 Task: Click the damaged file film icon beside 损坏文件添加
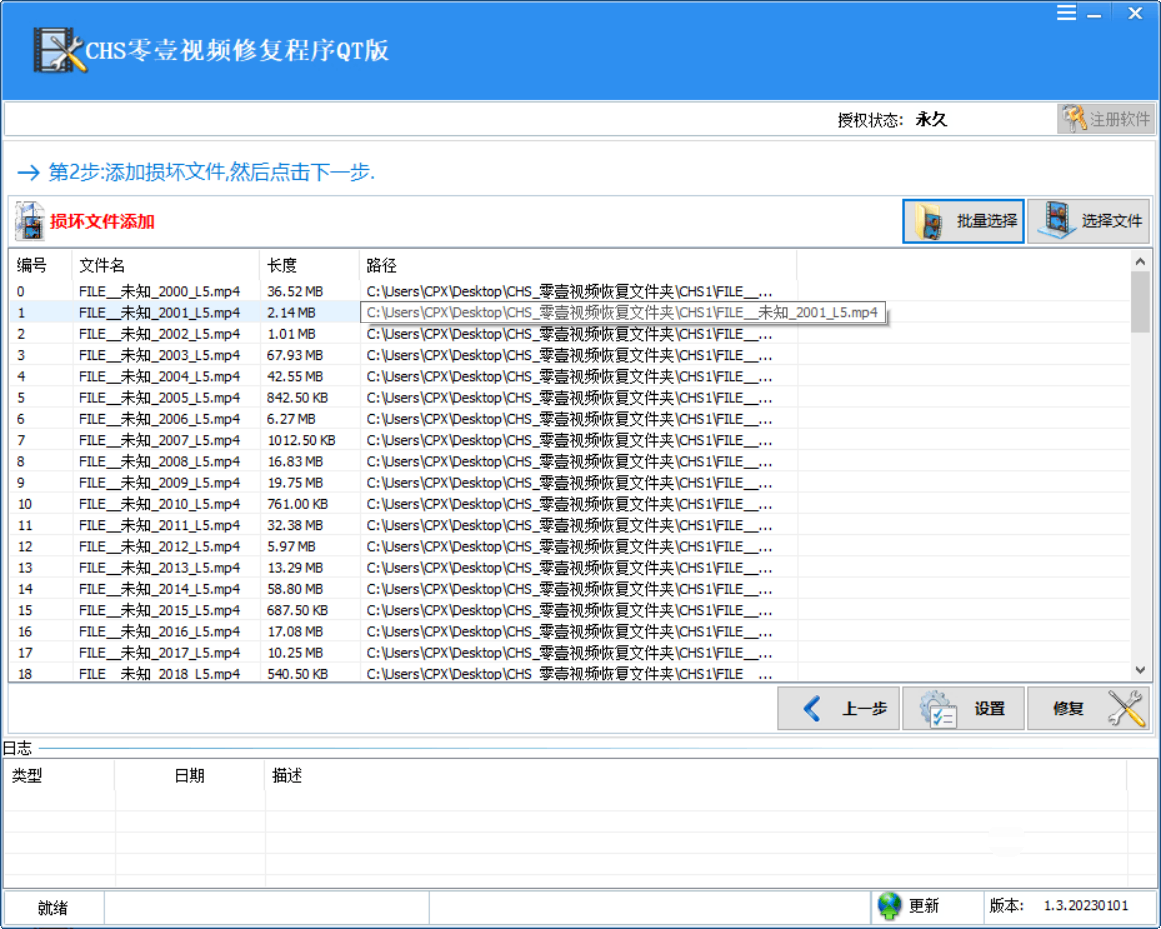(x=30, y=221)
